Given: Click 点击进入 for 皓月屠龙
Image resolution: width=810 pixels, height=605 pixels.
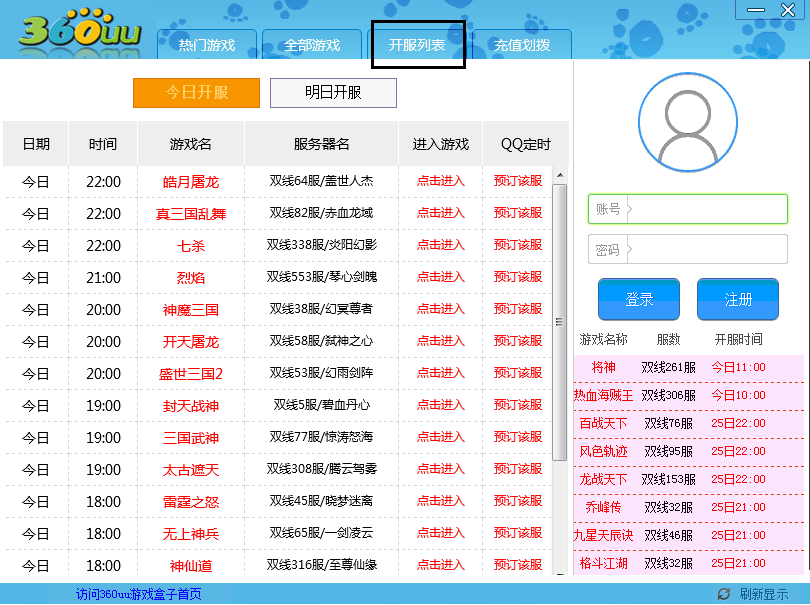Looking at the screenshot, I should click(x=441, y=181).
